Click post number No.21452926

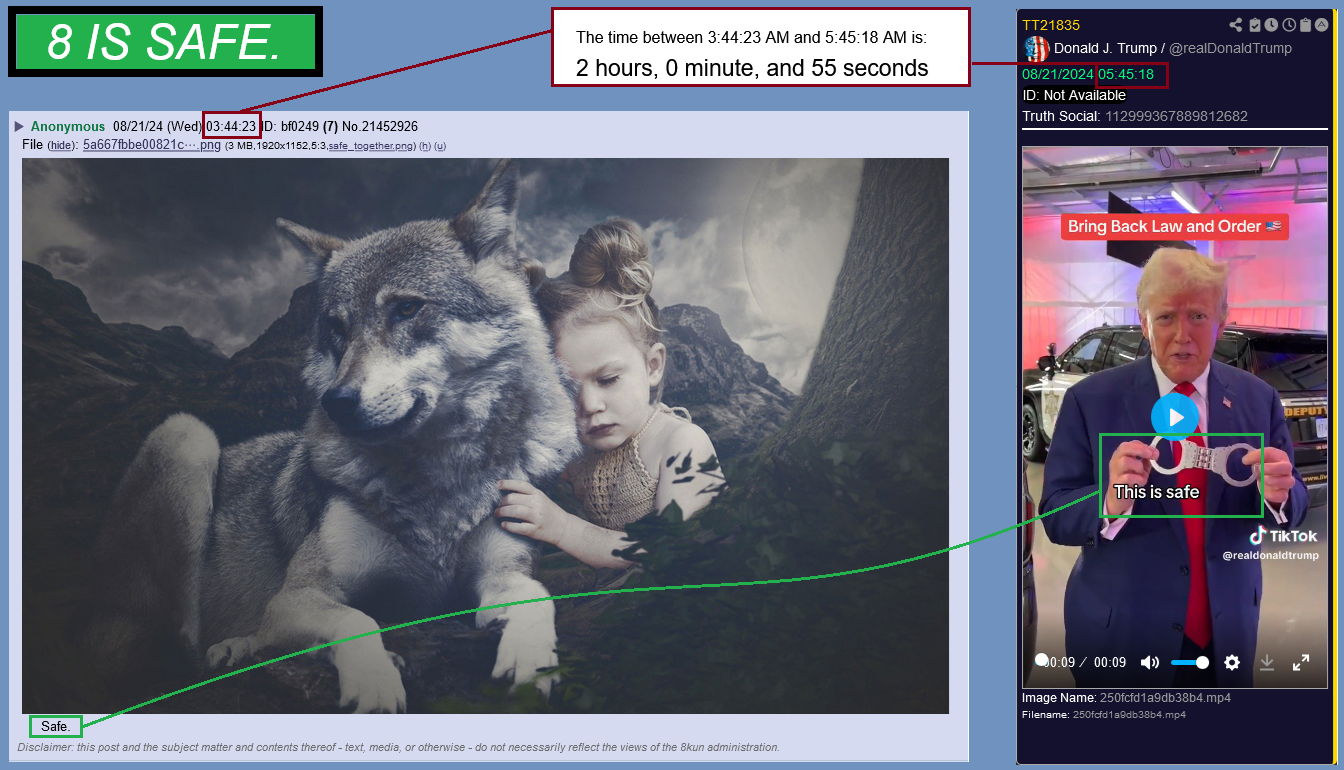coord(380,126)
